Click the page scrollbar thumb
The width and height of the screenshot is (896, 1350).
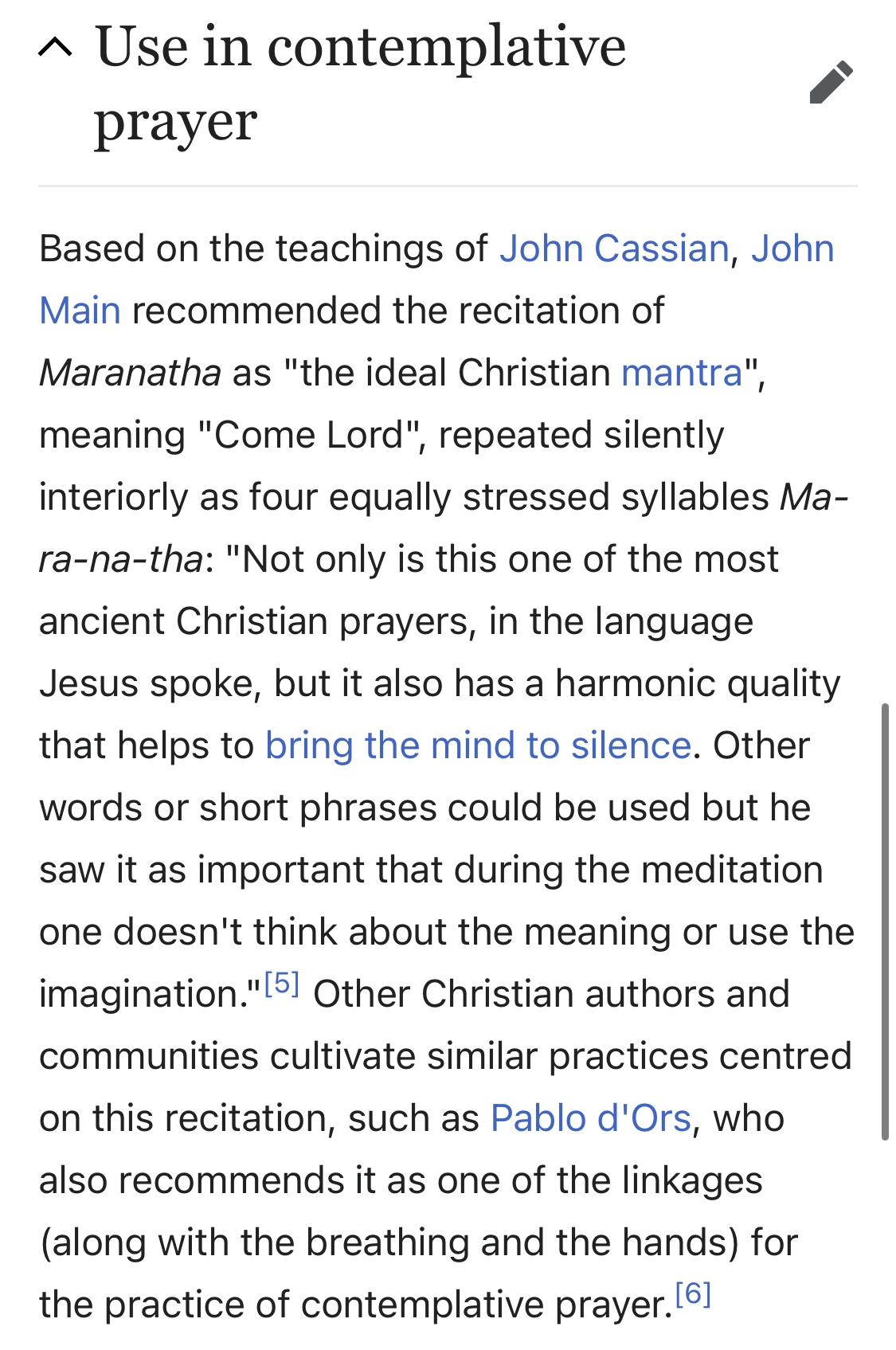click(x=885, y=922)
